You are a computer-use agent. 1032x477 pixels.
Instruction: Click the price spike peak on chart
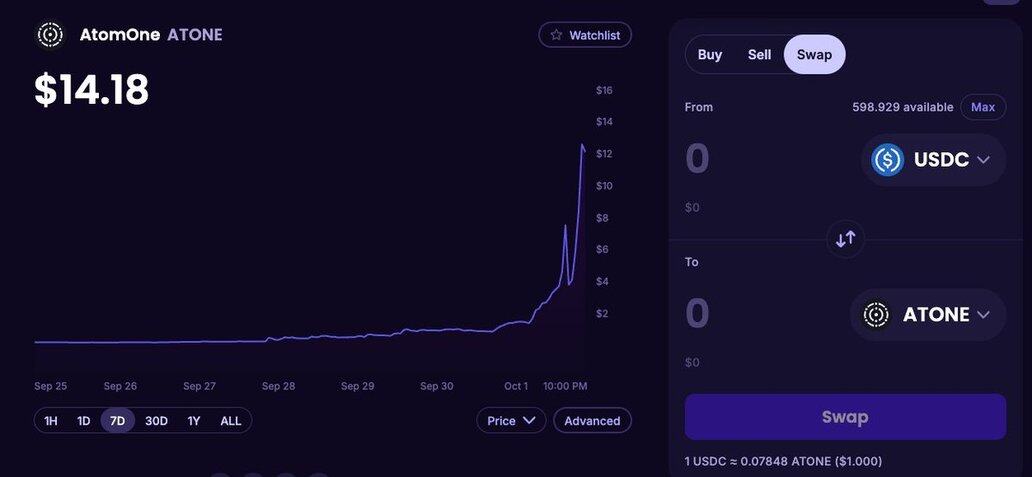582,146
